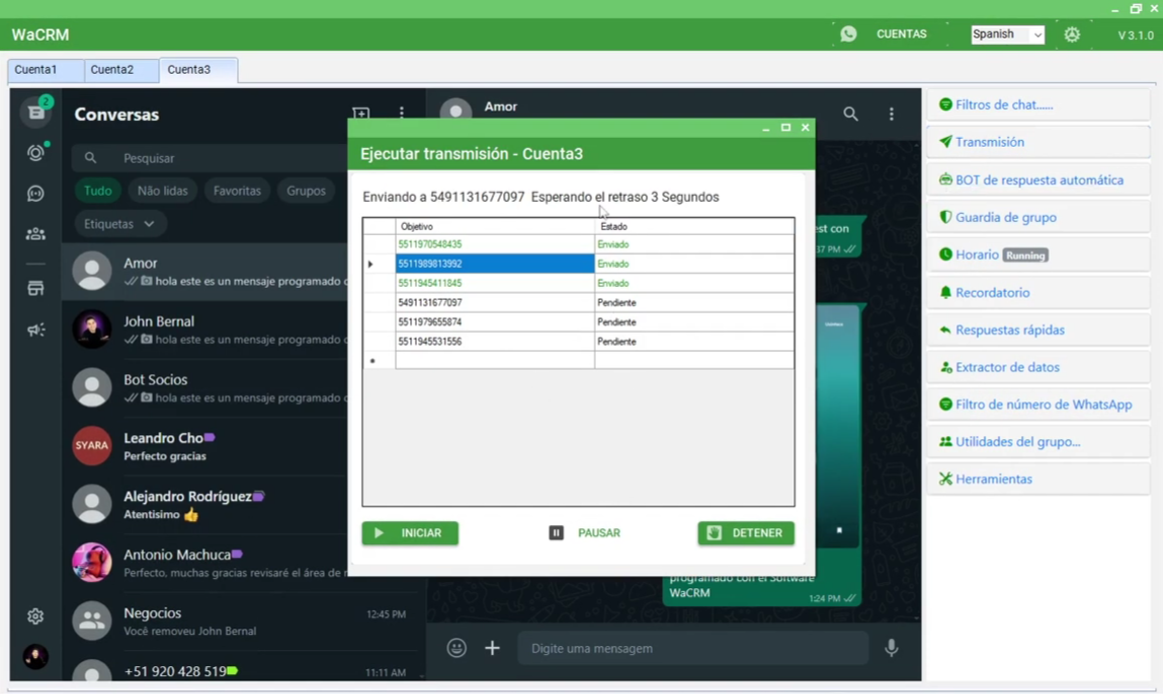The image size is (1163, 694).
Task: Select the Favoritas filter chip
Action: (x=237, y=191)
